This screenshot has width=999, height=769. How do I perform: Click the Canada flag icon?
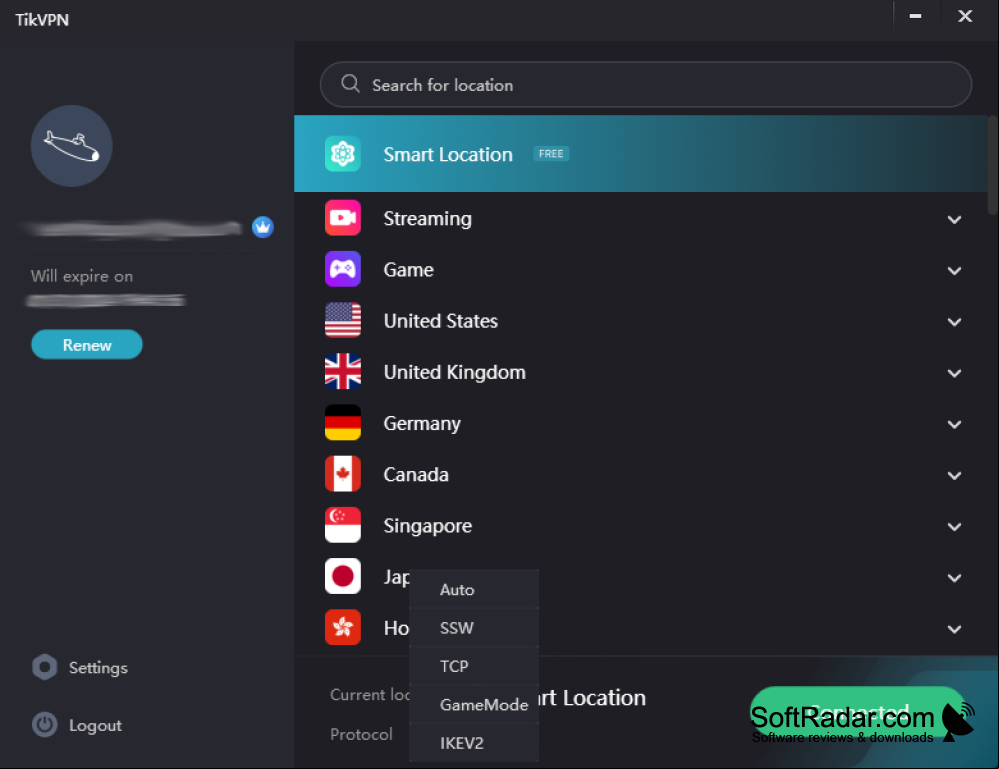click(x=343, y=473)
